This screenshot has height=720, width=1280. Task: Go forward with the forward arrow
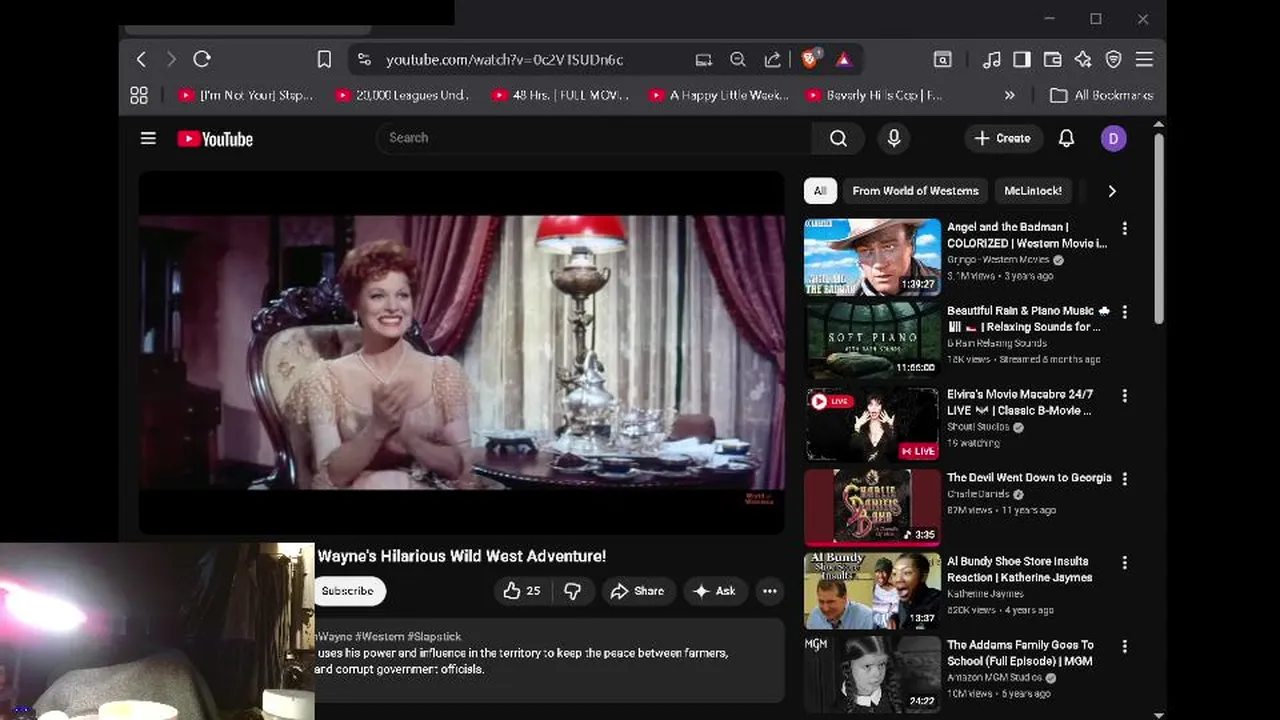tap(171, 60)
